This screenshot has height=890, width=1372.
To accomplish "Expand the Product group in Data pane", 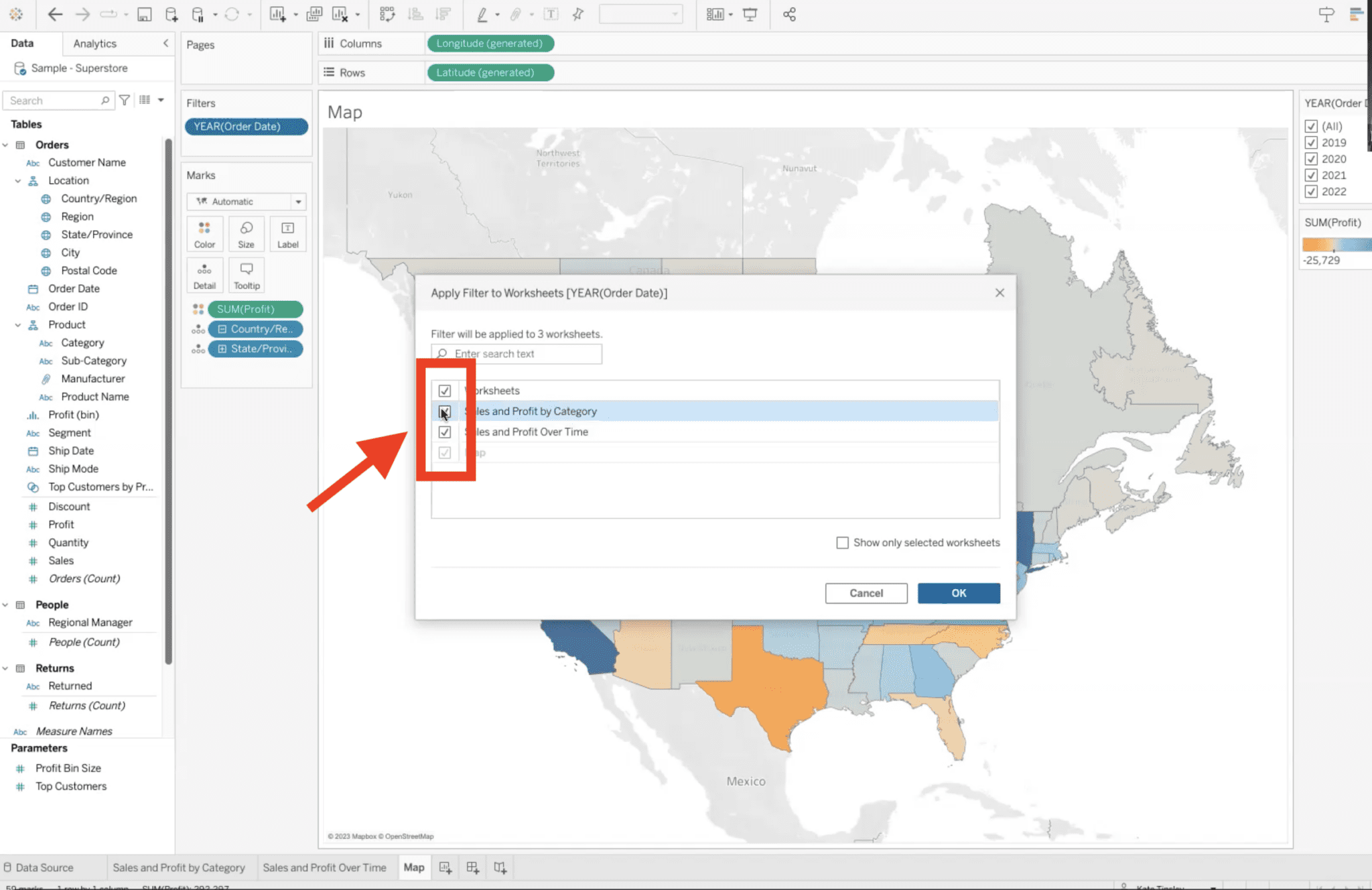I will click(x=18, y=324).
